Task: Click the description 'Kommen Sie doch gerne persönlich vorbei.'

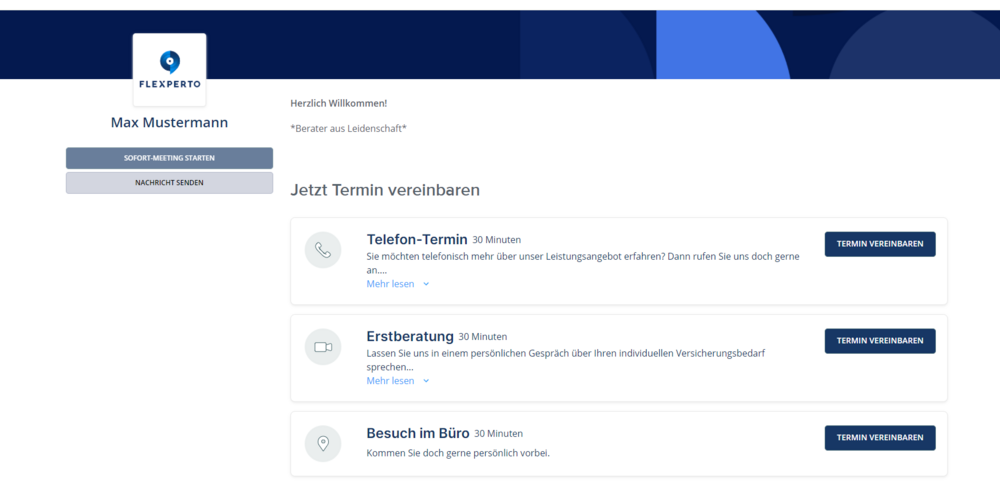Action: [x=458, y=453]
